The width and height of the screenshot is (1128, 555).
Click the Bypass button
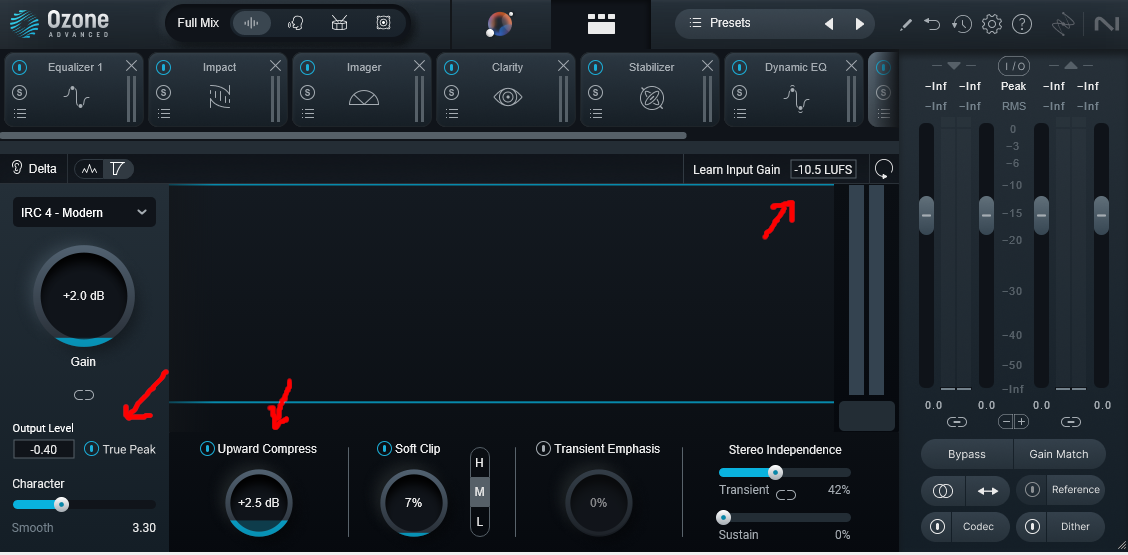(x=966, y=454)
